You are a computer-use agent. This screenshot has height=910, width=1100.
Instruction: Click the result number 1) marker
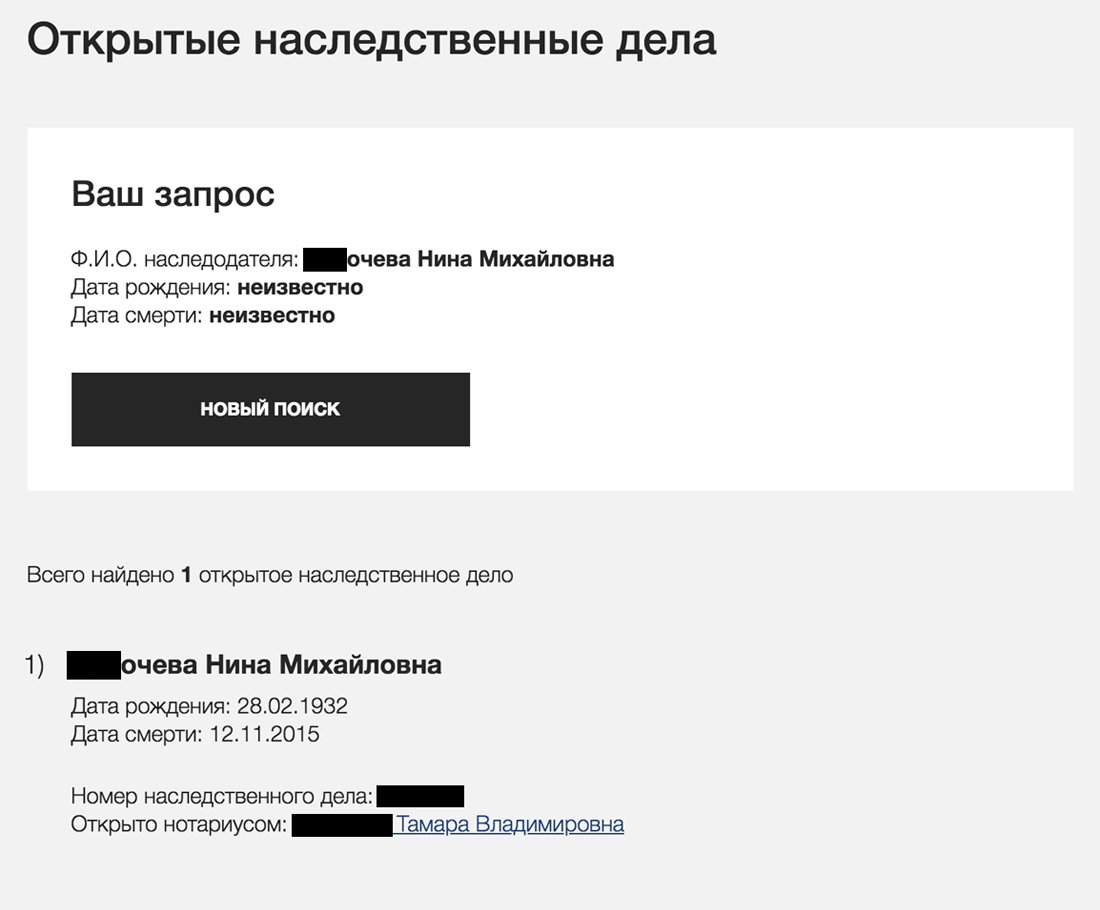click(x=35, y=665)
